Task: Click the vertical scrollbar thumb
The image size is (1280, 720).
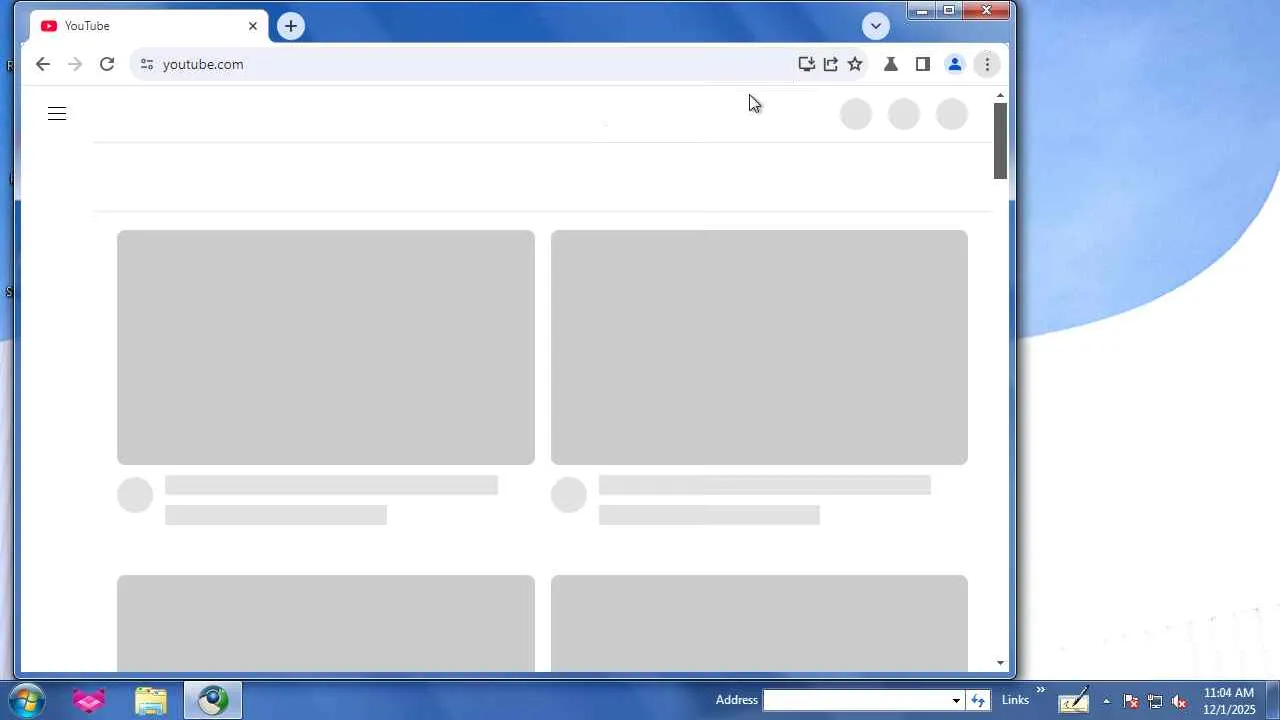Action: (x=1000, y=141)
